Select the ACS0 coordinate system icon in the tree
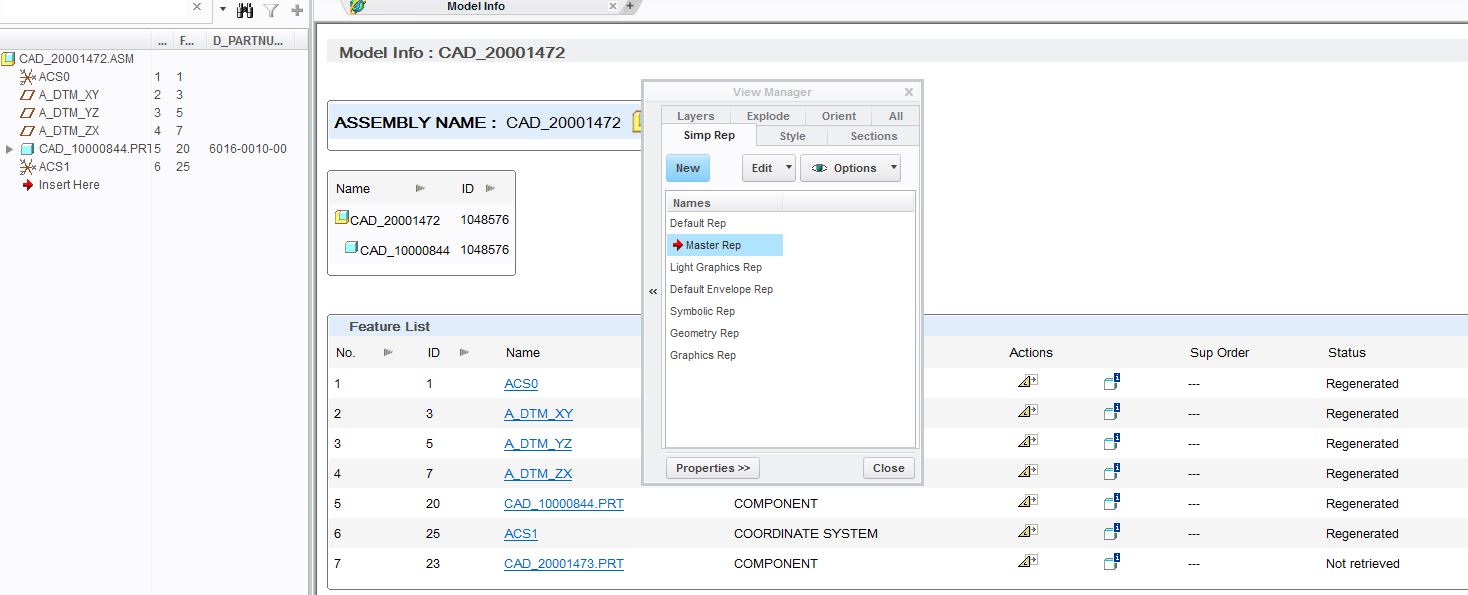Image resolution: width=1468 pixels, height=595 pixels. pyautogui.click(x=27, y=77)
